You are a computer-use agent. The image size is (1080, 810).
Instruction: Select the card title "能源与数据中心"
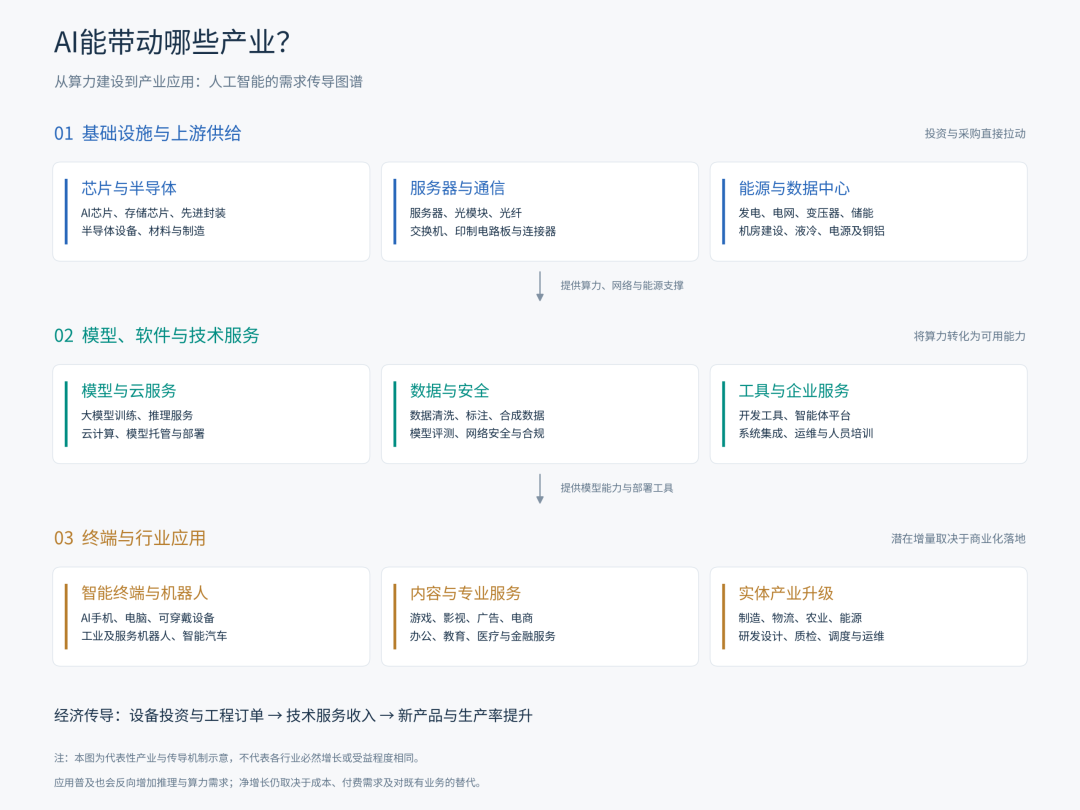click(794, 188)
